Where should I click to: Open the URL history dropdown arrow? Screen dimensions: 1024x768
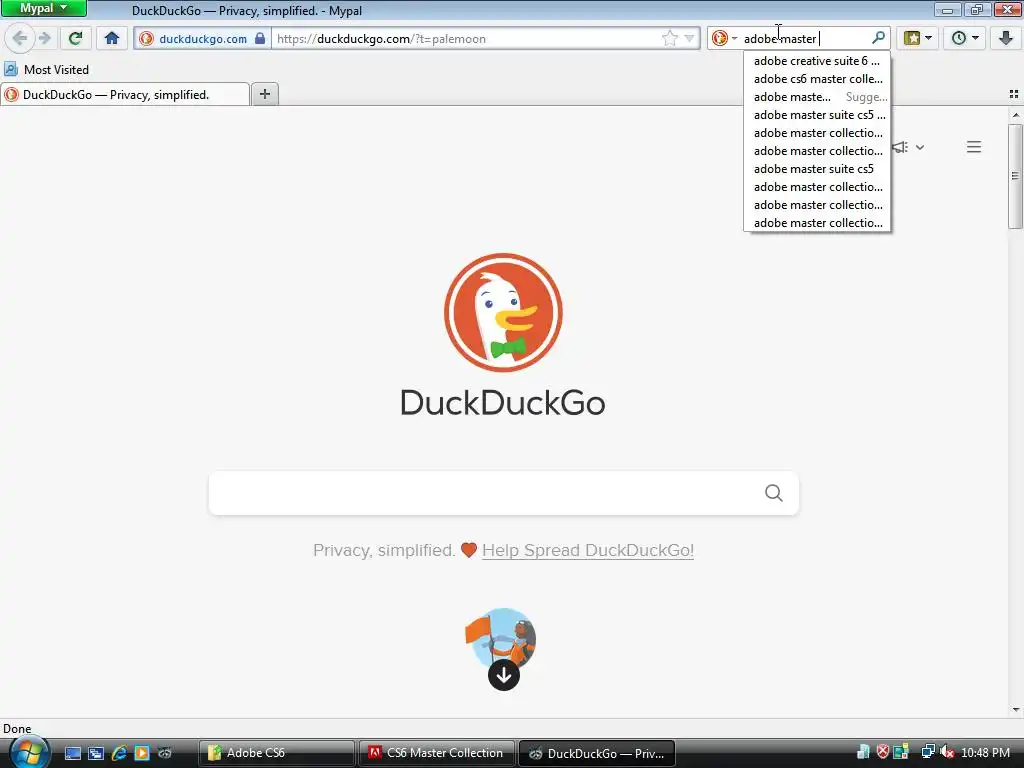(689, 39)
